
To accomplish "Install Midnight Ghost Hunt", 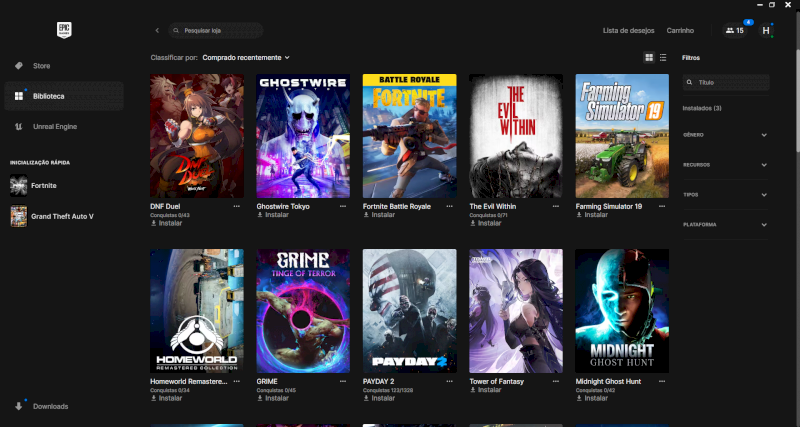I will pyautogui.click(x=592, y=398).
